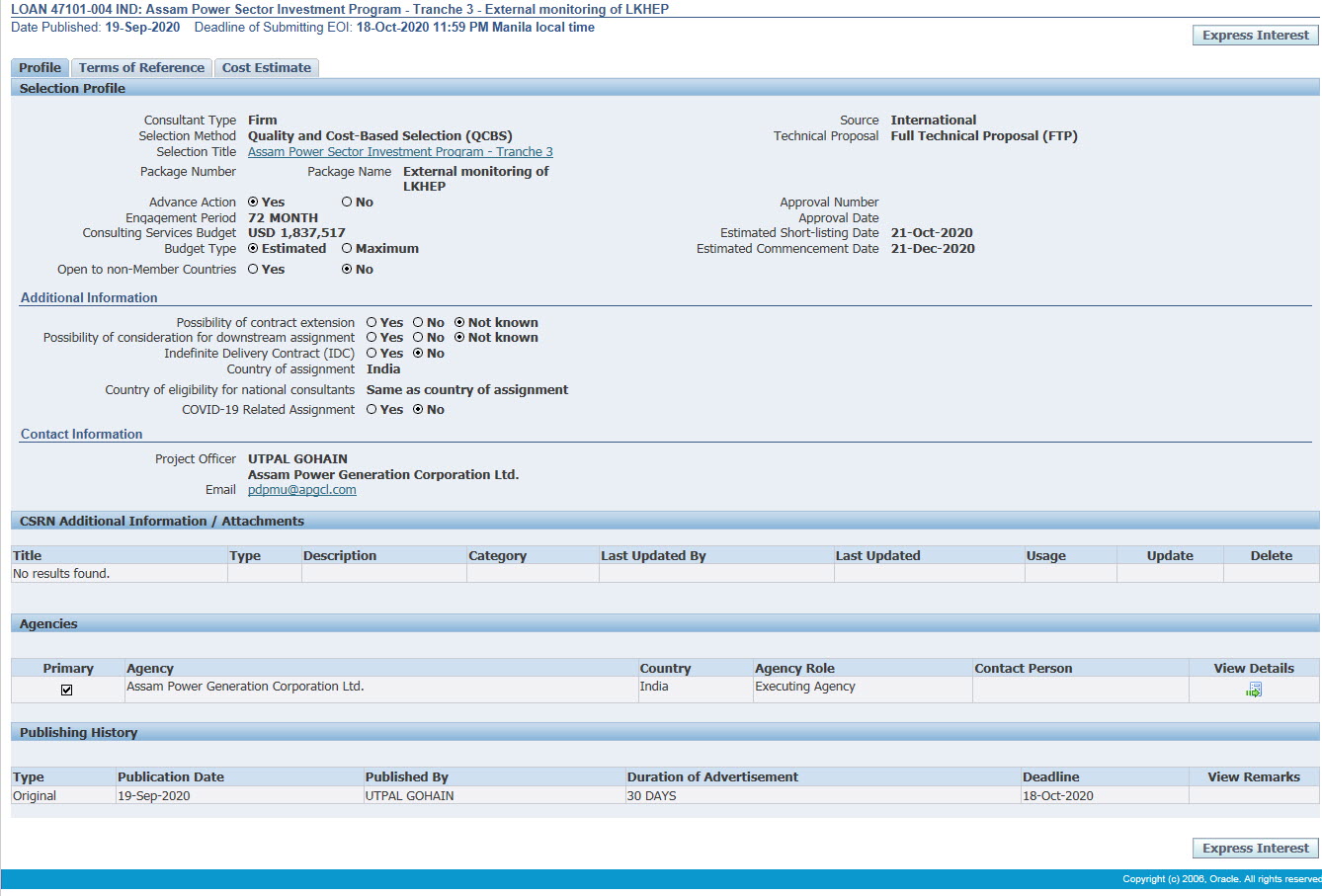
Task: Click the bottom Express Interest button
Action: pyautogui.click(x=1255, y=848)
